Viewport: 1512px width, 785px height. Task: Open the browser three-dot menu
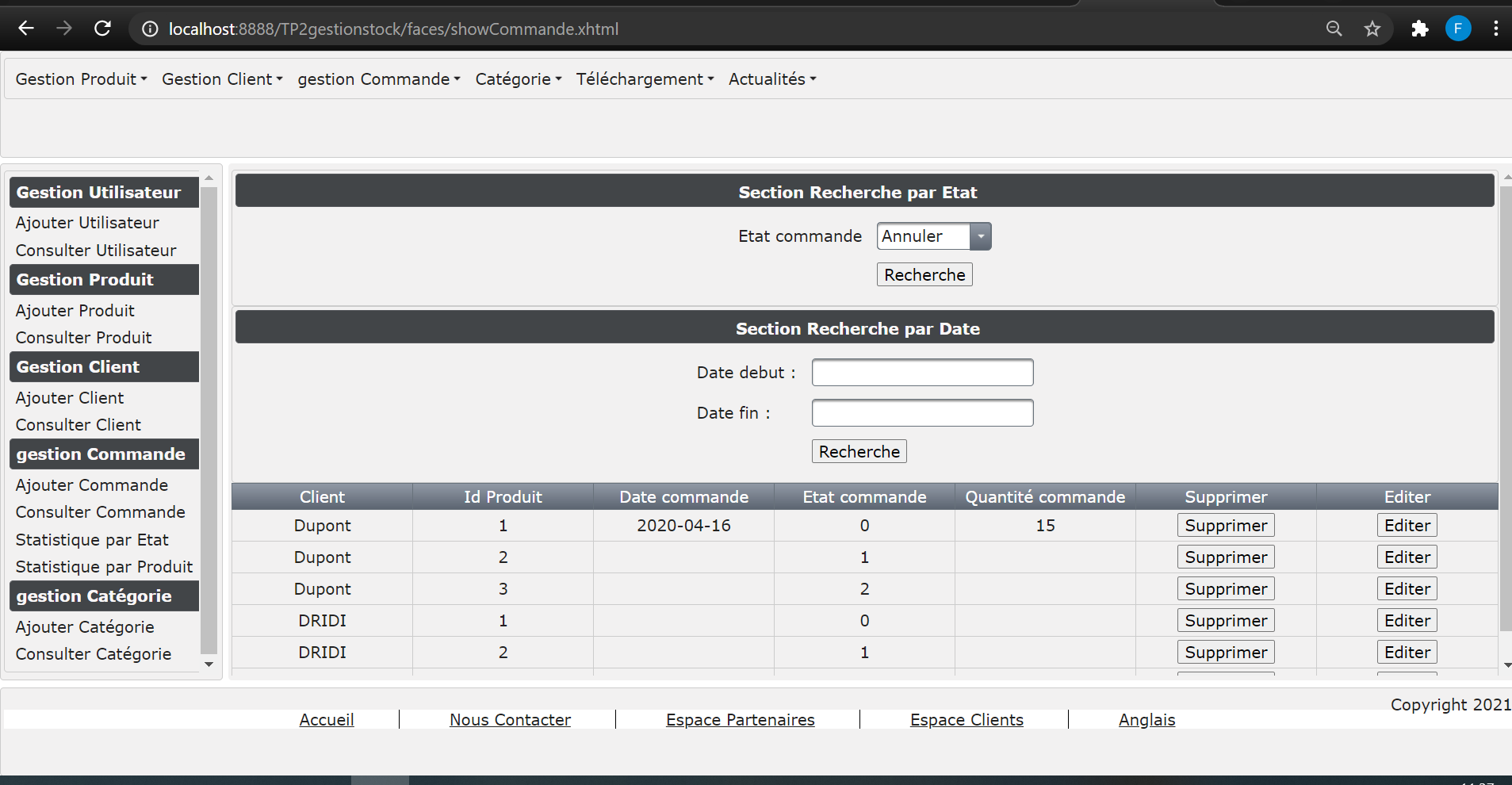1495,29
